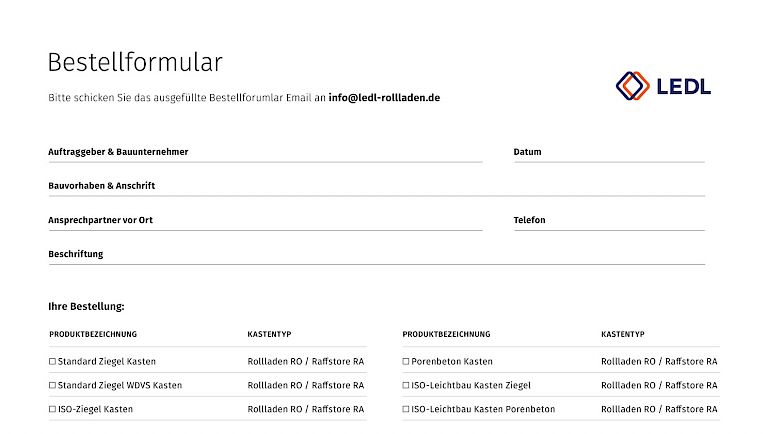
Task: Check the Standard Ziegel Kasten checkbox
Action: [x=53, y=361]
